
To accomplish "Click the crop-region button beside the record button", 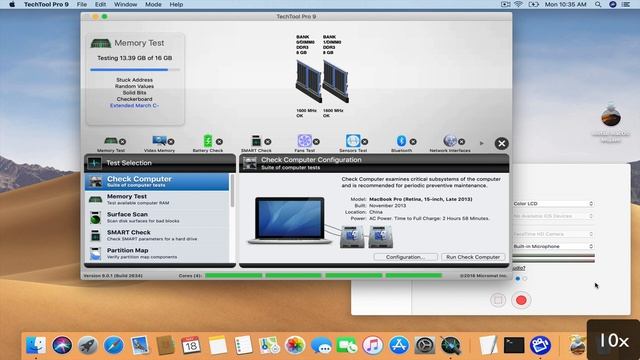I will 498,300.
